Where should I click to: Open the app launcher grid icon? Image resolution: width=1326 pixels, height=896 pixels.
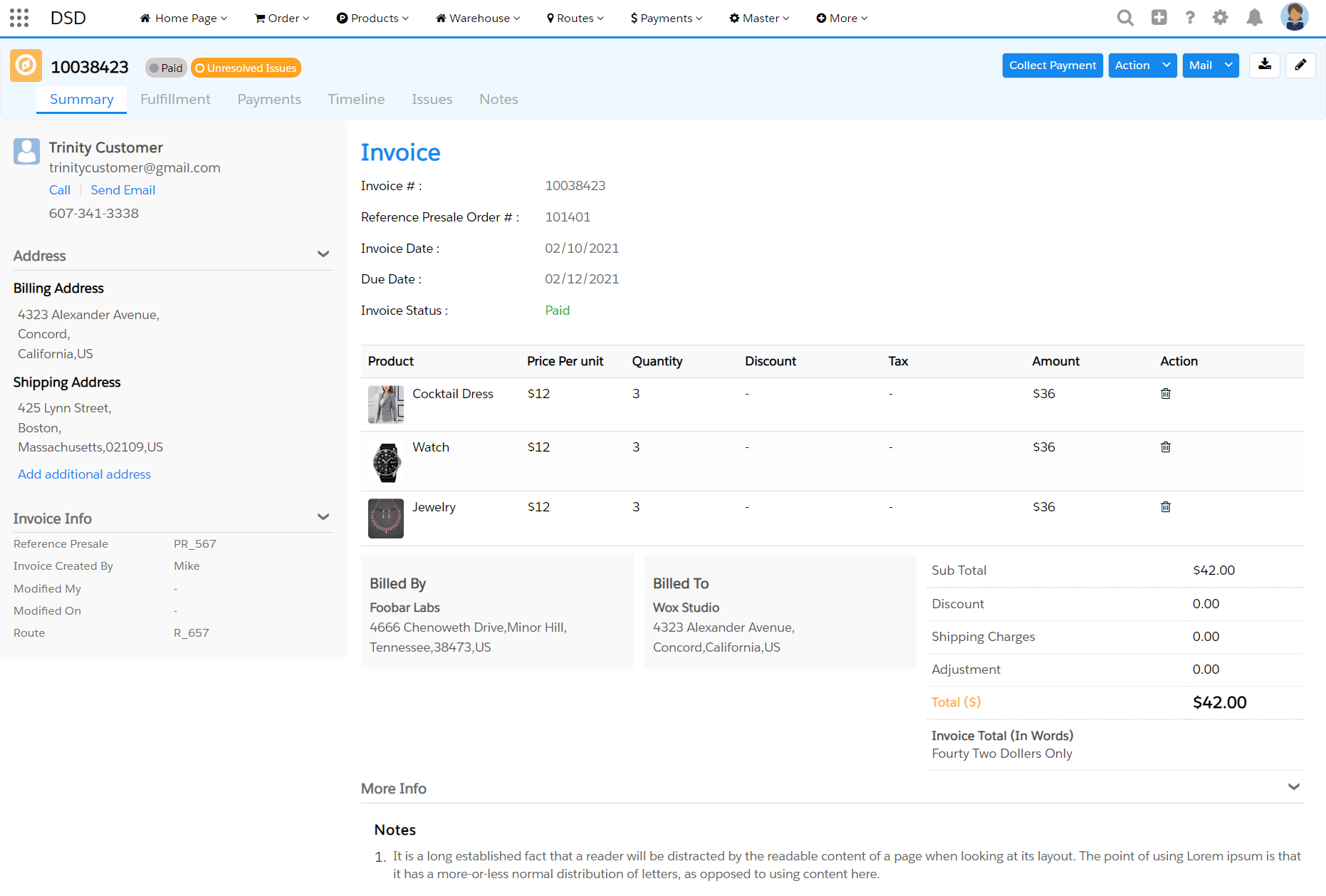click(x=19, y=17)
